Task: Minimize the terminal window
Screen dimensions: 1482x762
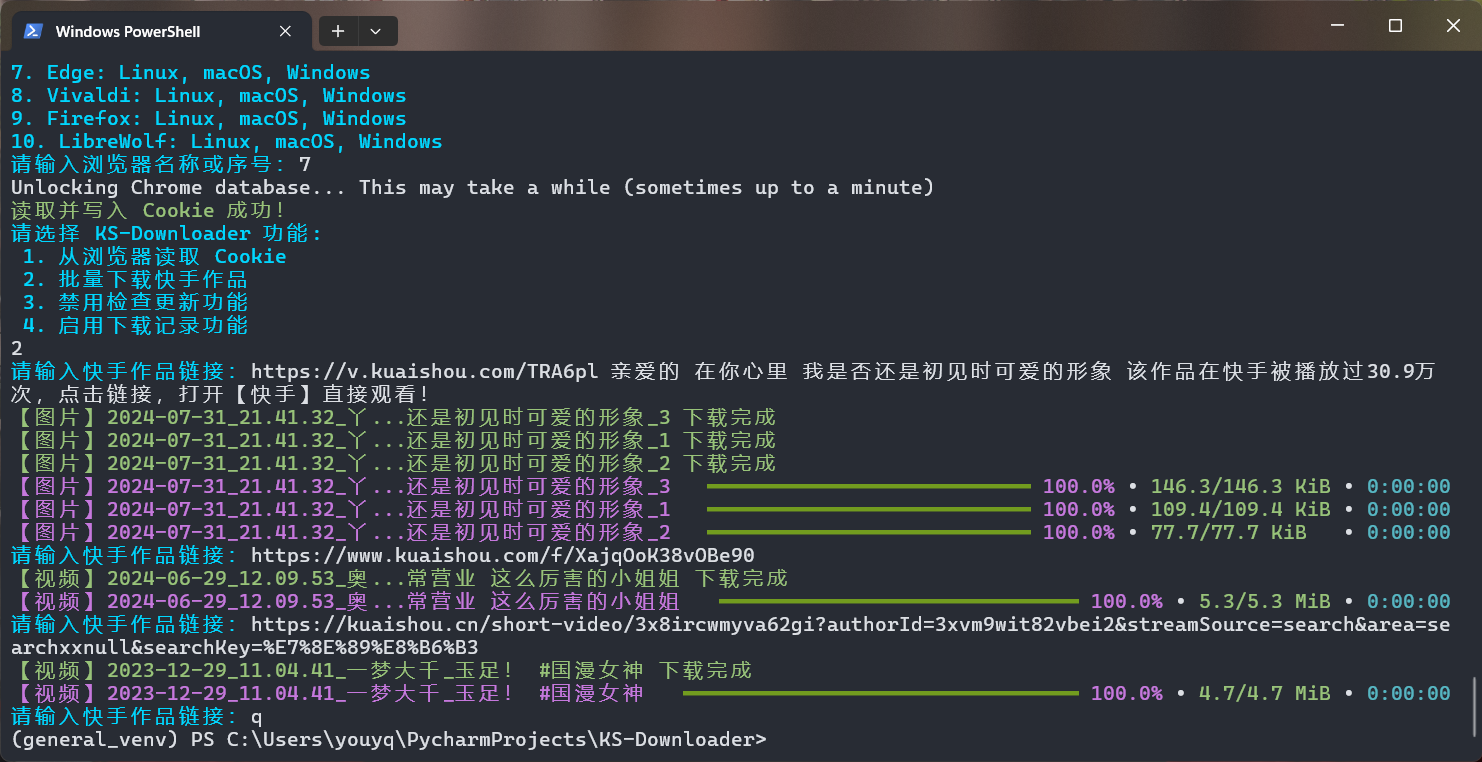Action: click(1337, 26)
